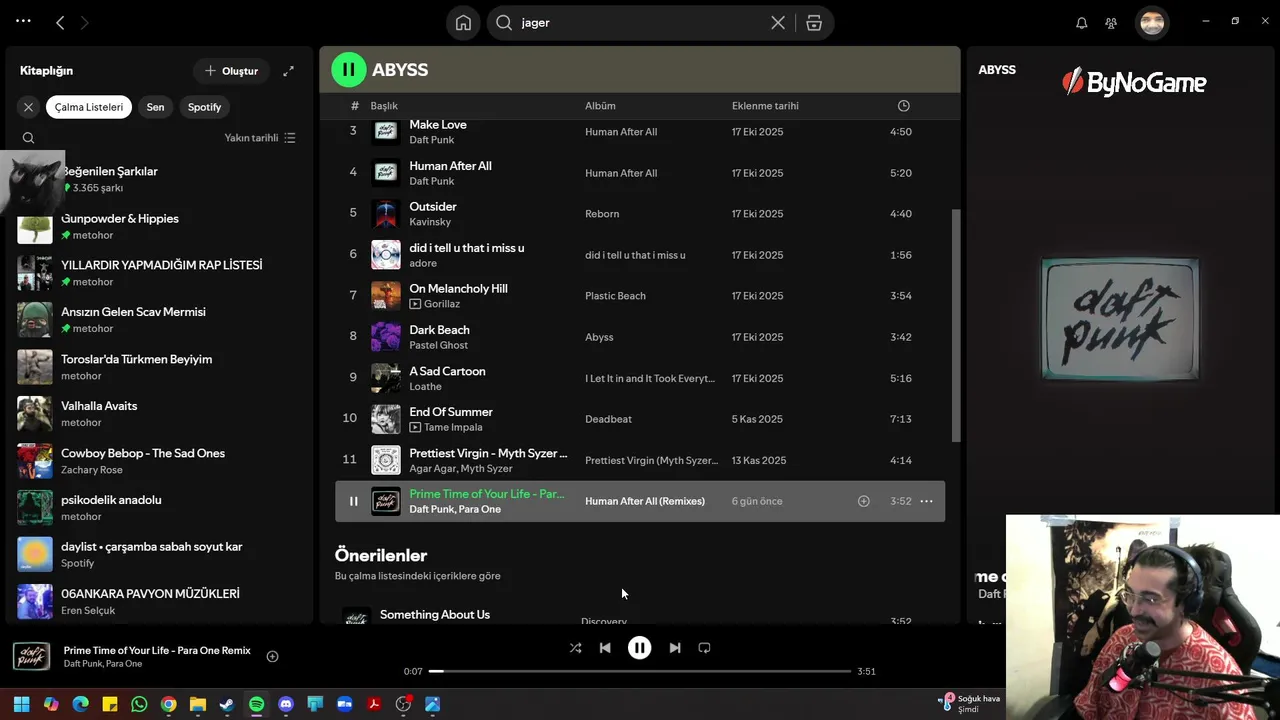This screenshot has width=1280, height=720.
Task: Go to Spotify Home
Action: [463, 23]
